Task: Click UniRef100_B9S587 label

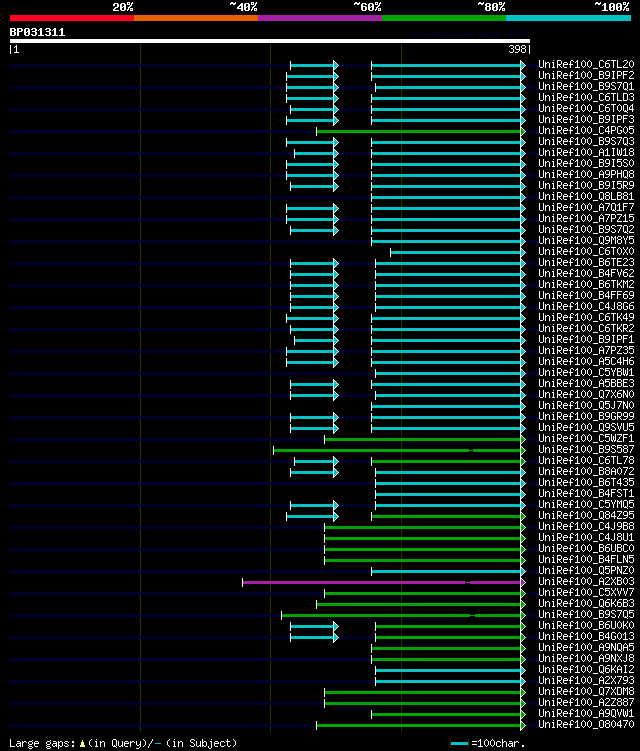Action: 586,450
